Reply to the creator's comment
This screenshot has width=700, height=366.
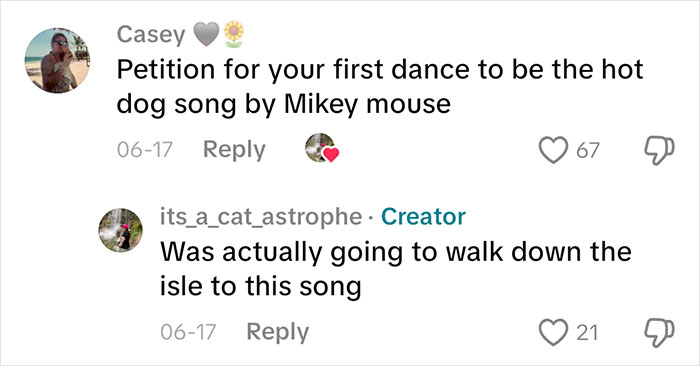click(x=277, y=332)
